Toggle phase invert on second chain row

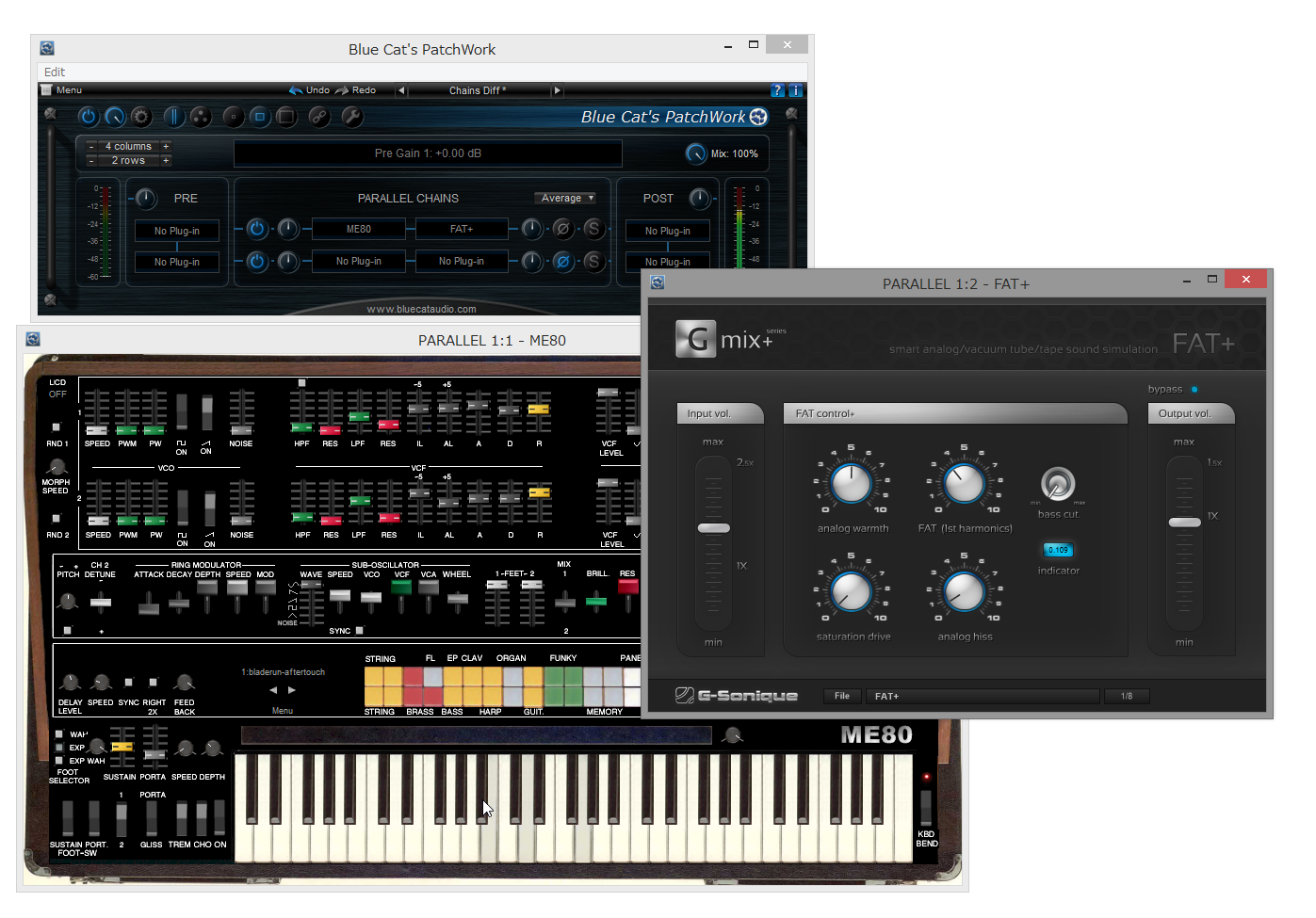click(x=562, y=261)
